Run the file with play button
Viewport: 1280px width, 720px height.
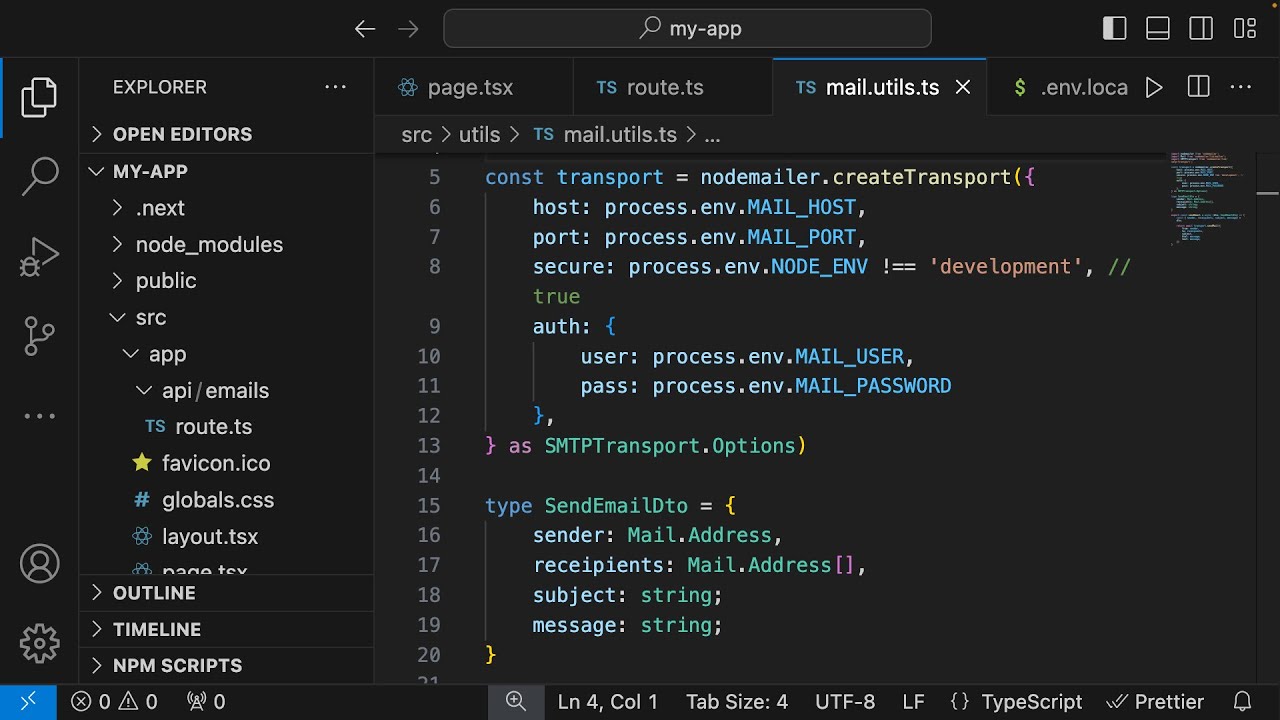(1154, 87)
